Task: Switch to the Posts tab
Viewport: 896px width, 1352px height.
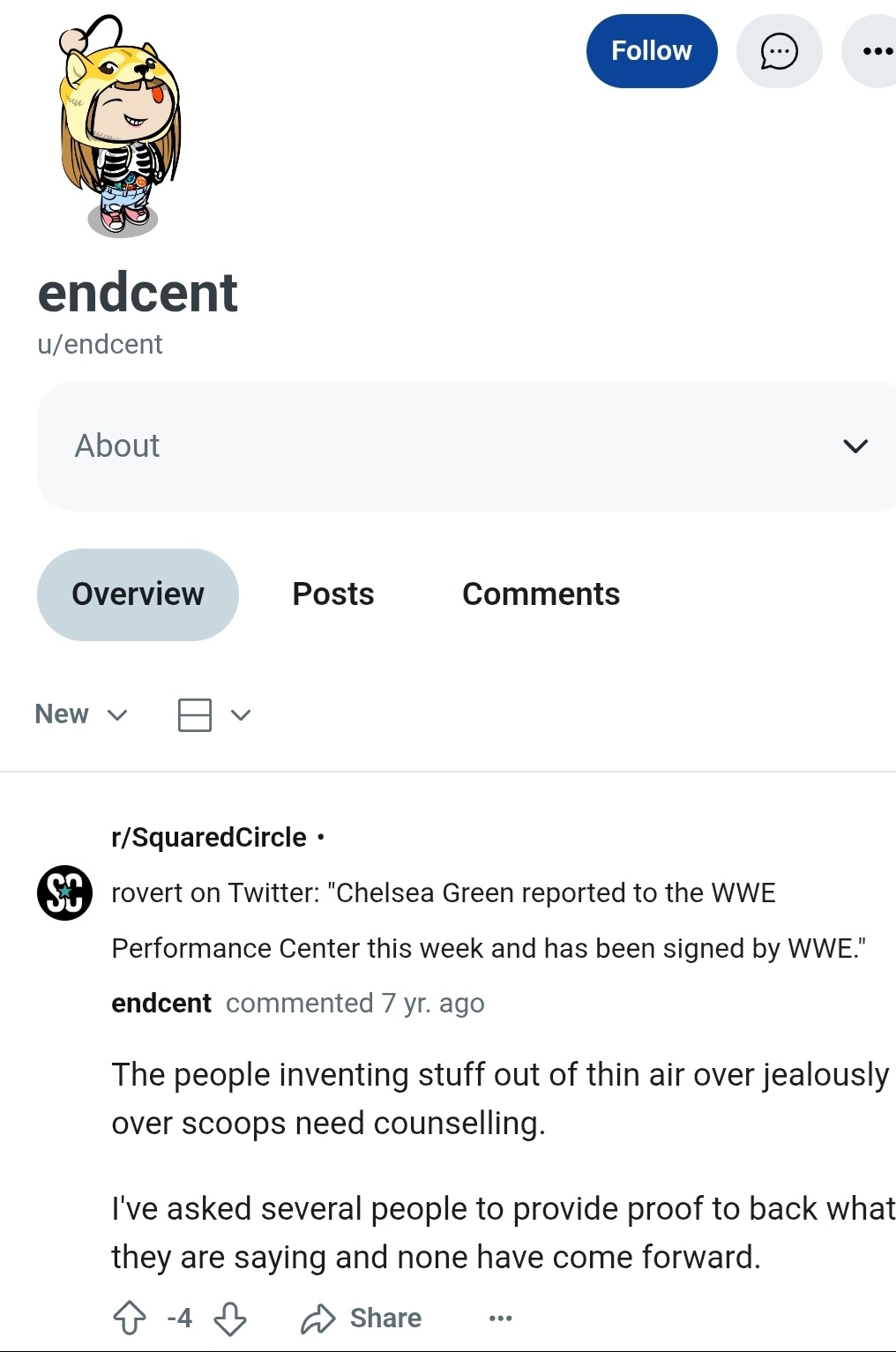Action: point(333,594)
